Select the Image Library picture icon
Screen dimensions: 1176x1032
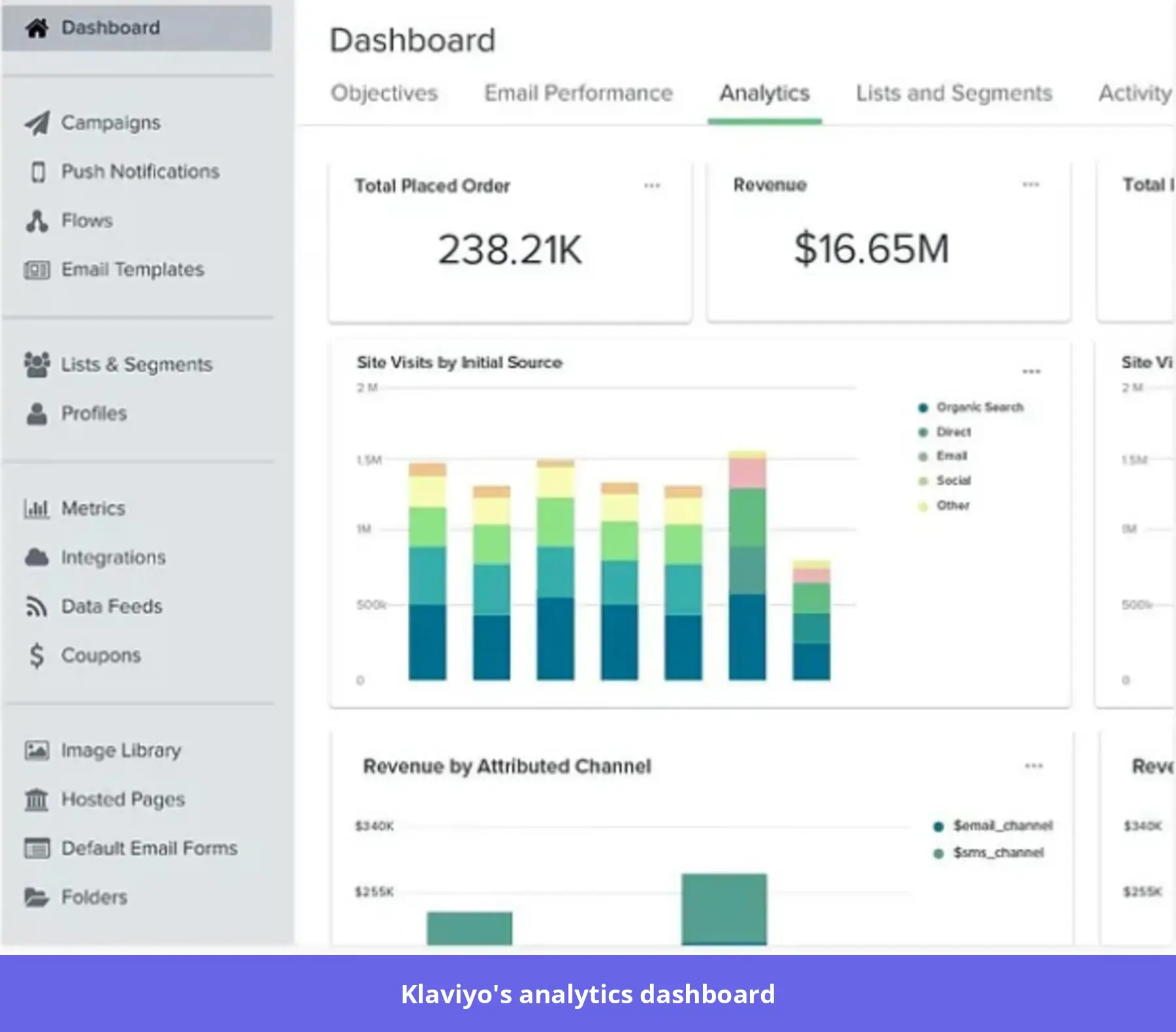coord(37,750)
